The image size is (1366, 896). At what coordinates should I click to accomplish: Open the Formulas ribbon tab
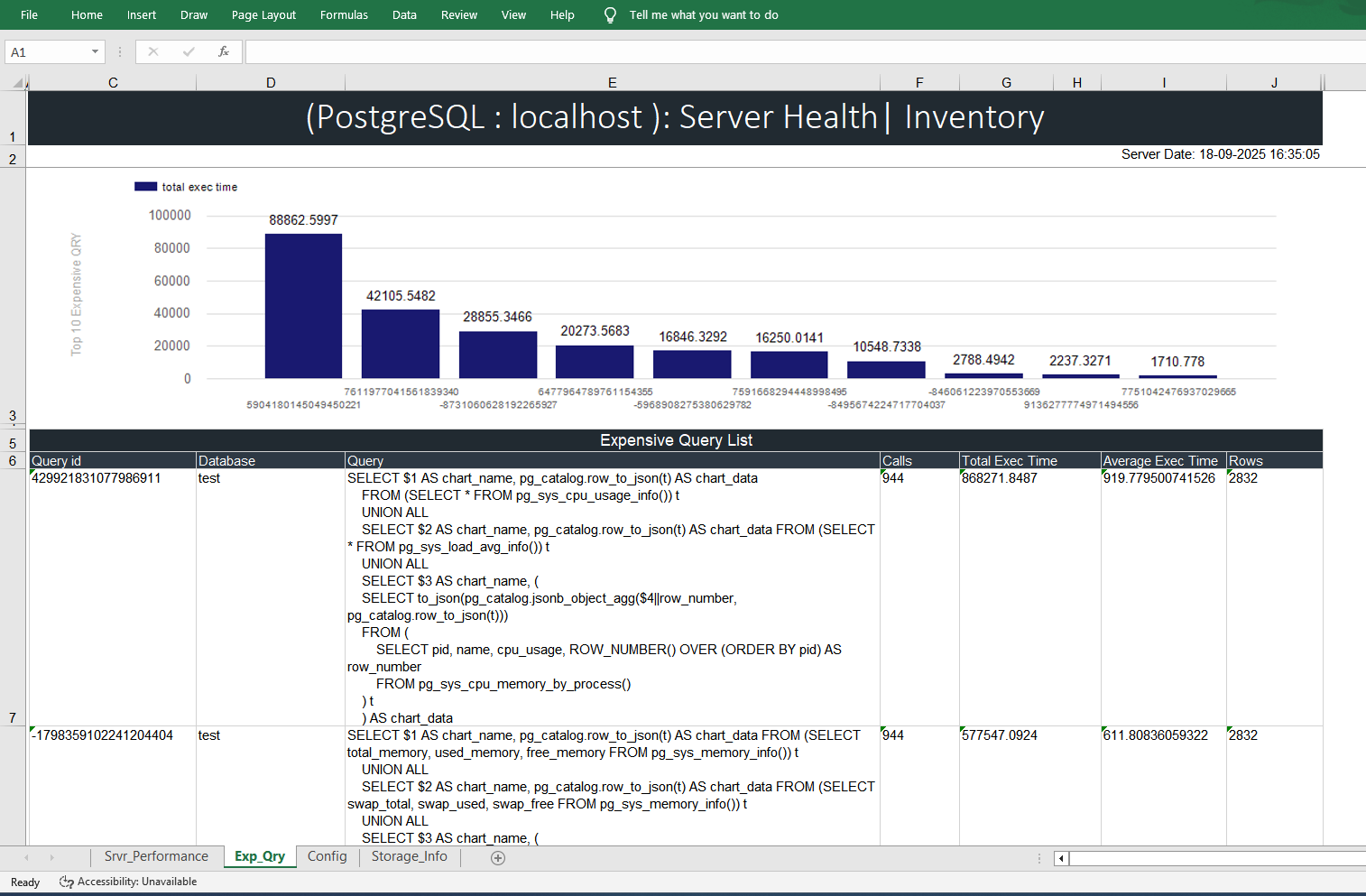click(344, 15)
